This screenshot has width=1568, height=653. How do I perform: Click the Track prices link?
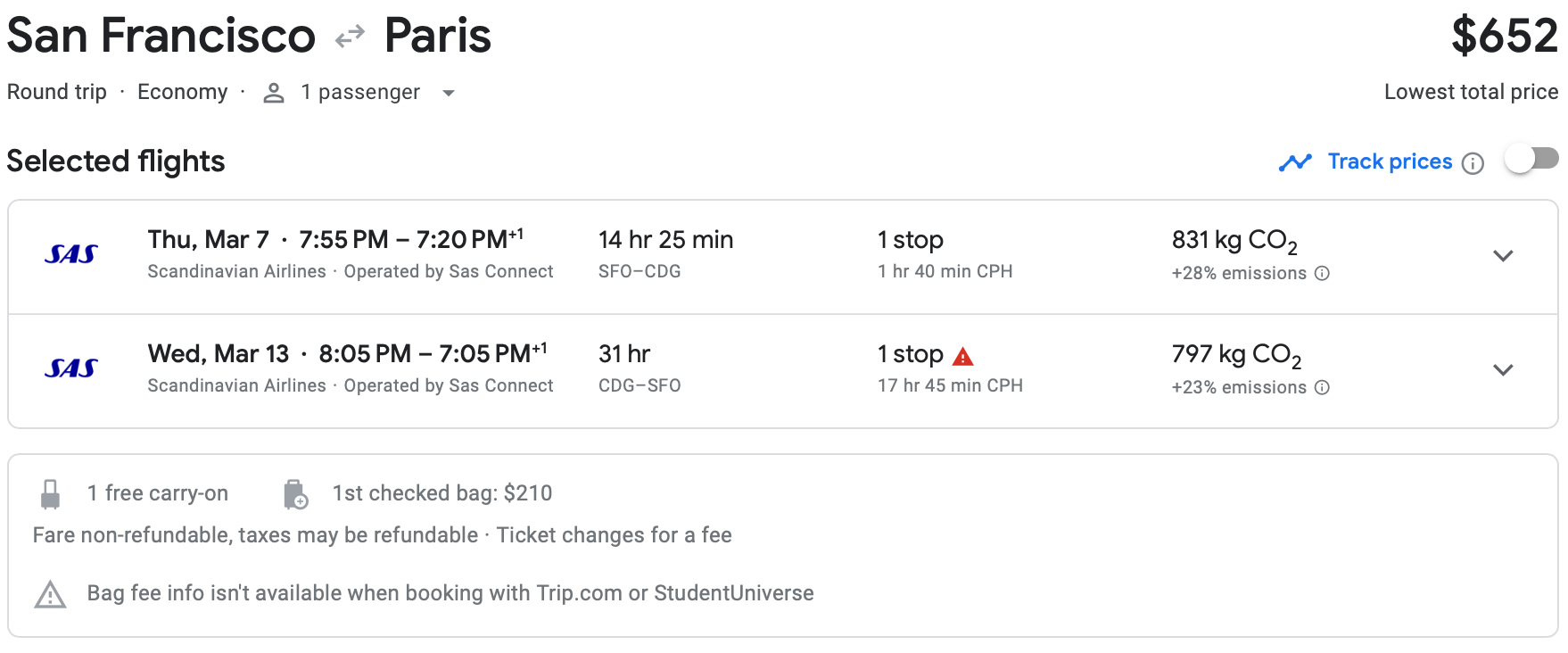[x=1389, y=161]
